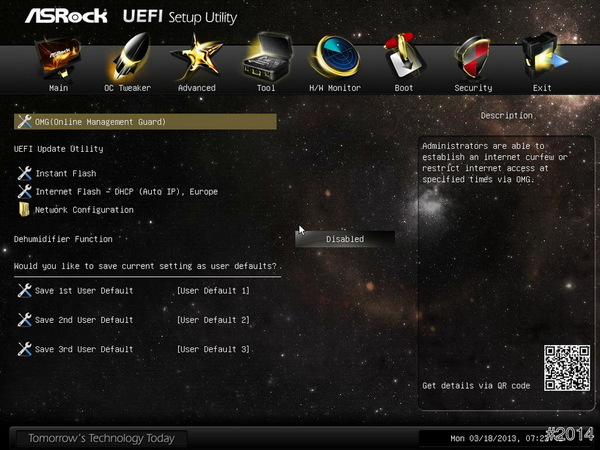Click wrench icon beside Internet Flash
Screen dimensions: 600x450
(x=24, y=191)
